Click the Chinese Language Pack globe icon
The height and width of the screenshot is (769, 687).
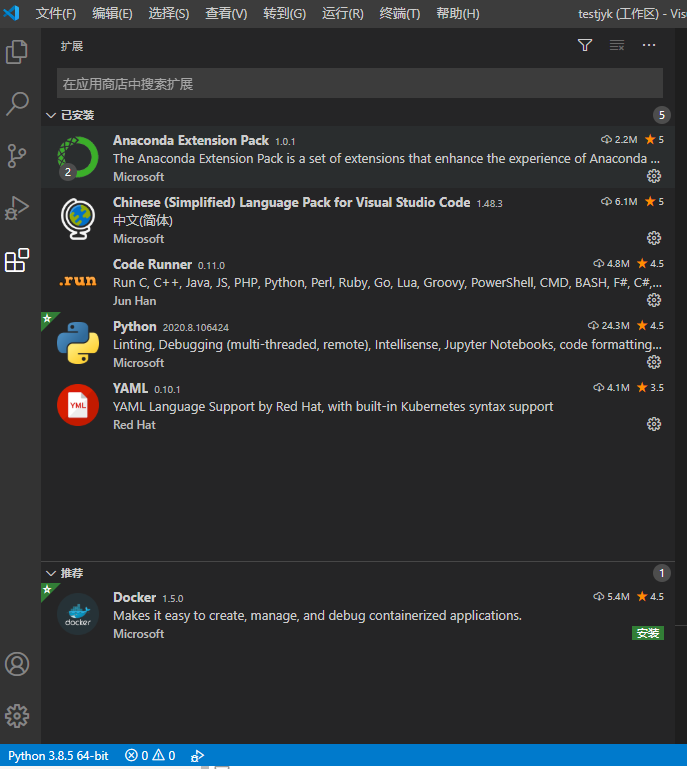(x=78, y=219)
